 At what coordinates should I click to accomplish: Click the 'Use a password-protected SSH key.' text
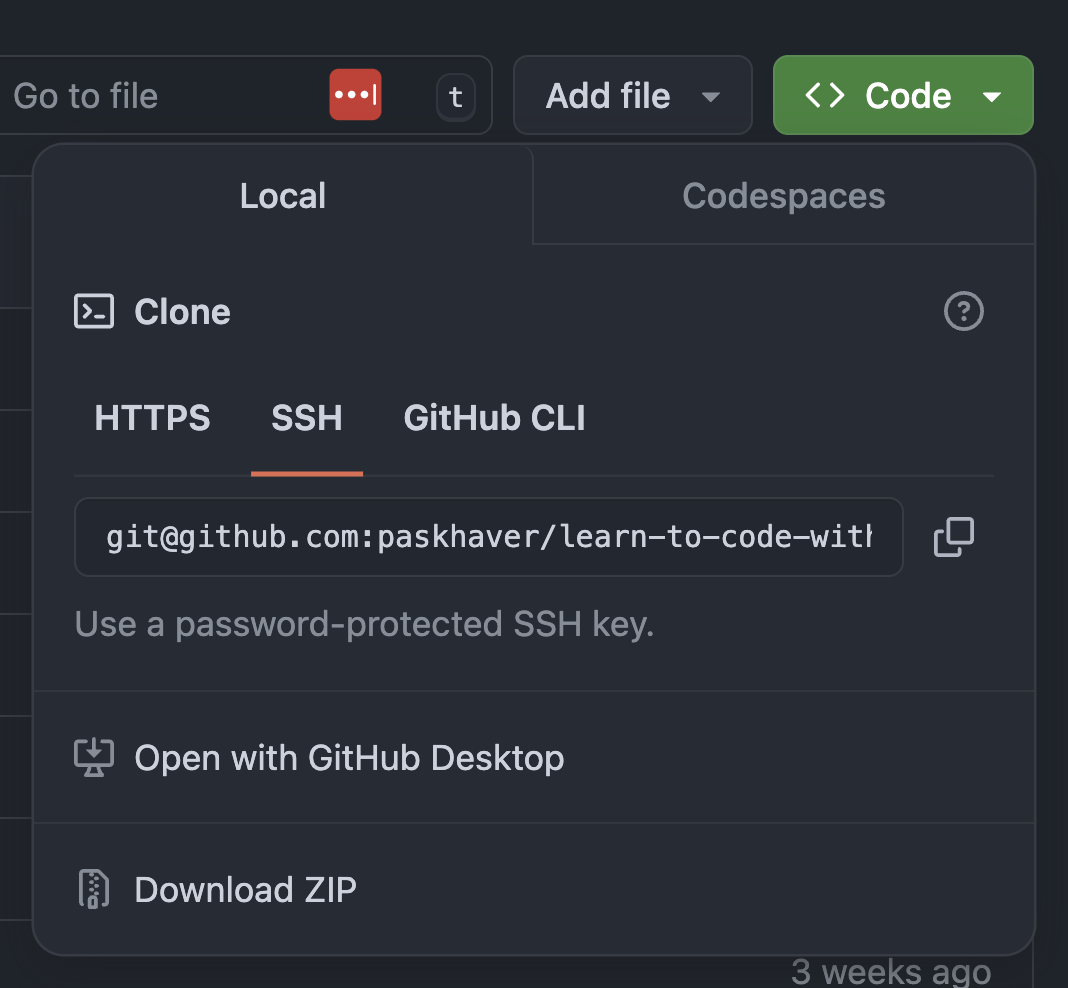(364, 624)
